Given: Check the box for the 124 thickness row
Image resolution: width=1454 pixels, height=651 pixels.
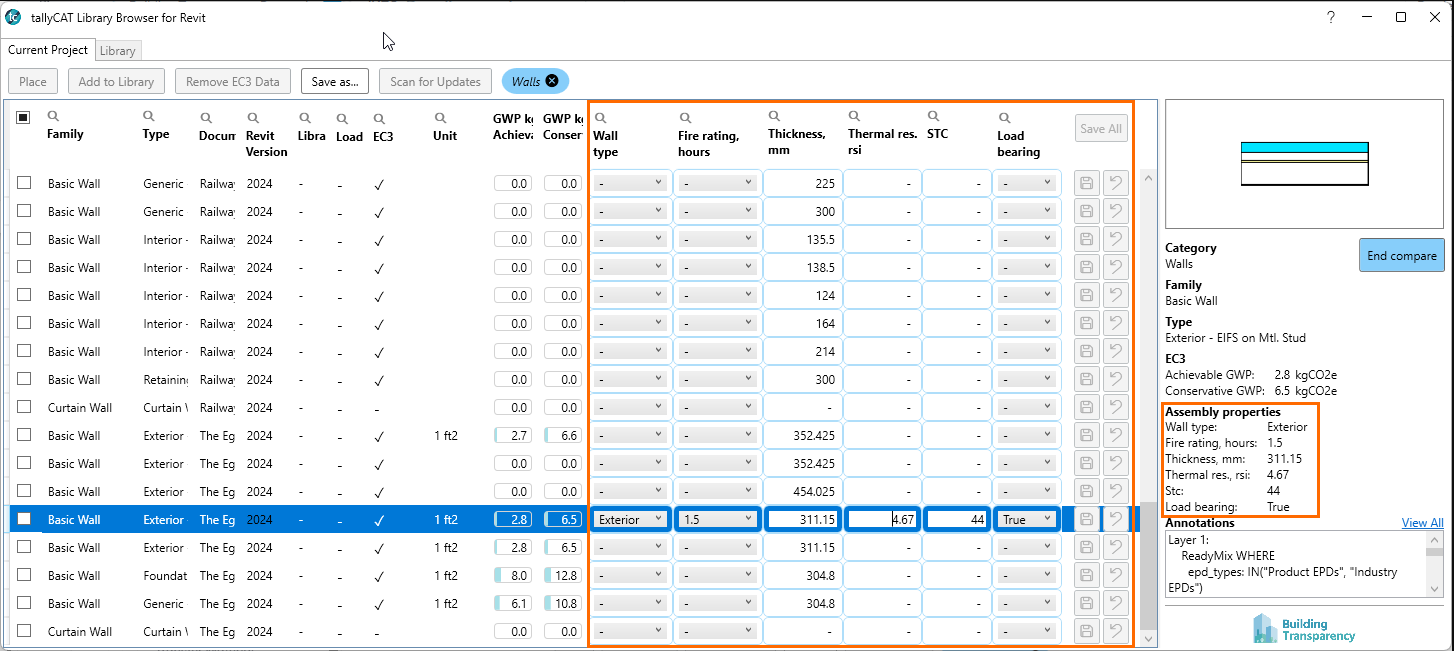Looking at the screenshot, I should click(x=24, y=295).
